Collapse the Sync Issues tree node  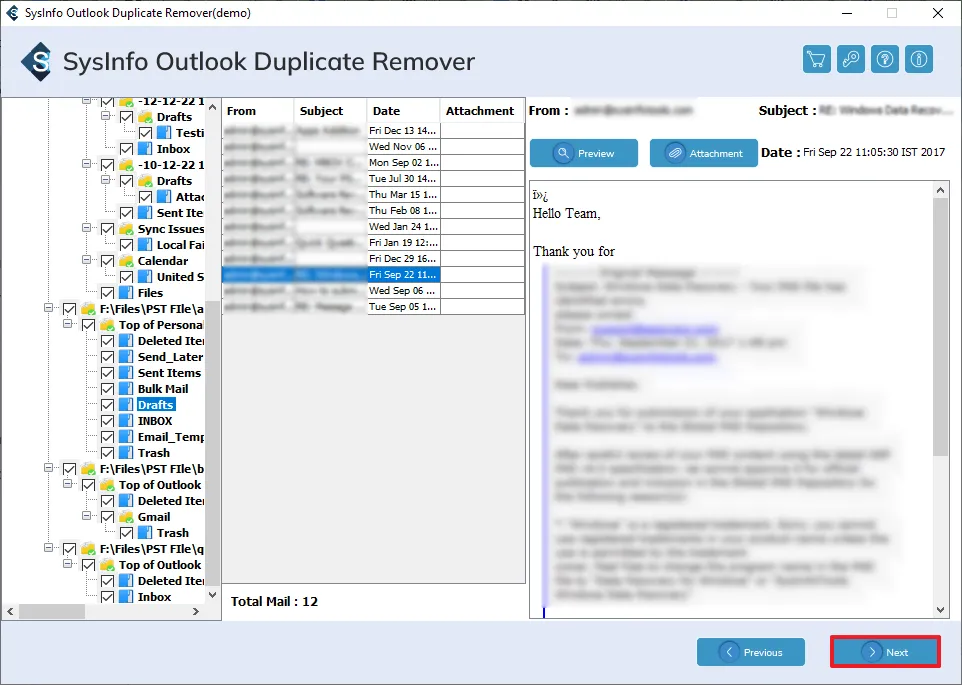(87, 228)
